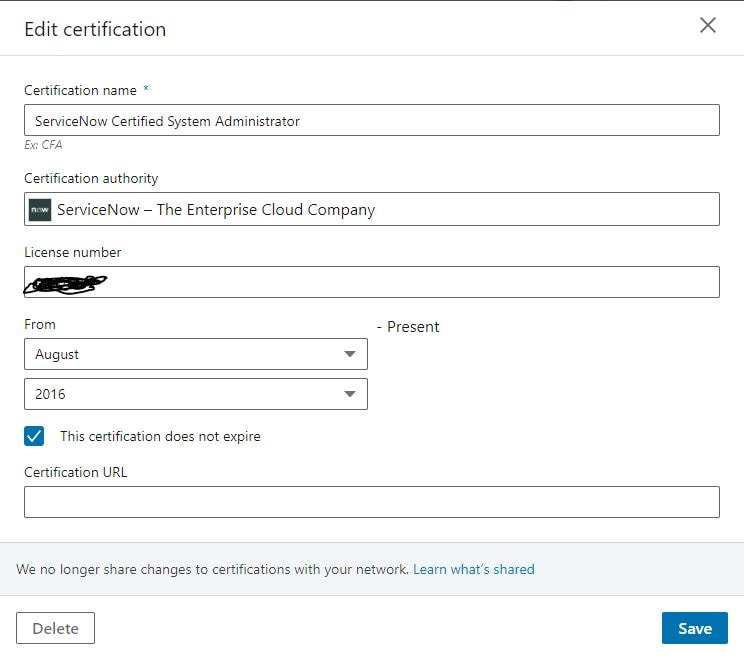Viewport: 744px width, 659px height.
Task: Click the 'Edit certification' title text
Action: 95,29
